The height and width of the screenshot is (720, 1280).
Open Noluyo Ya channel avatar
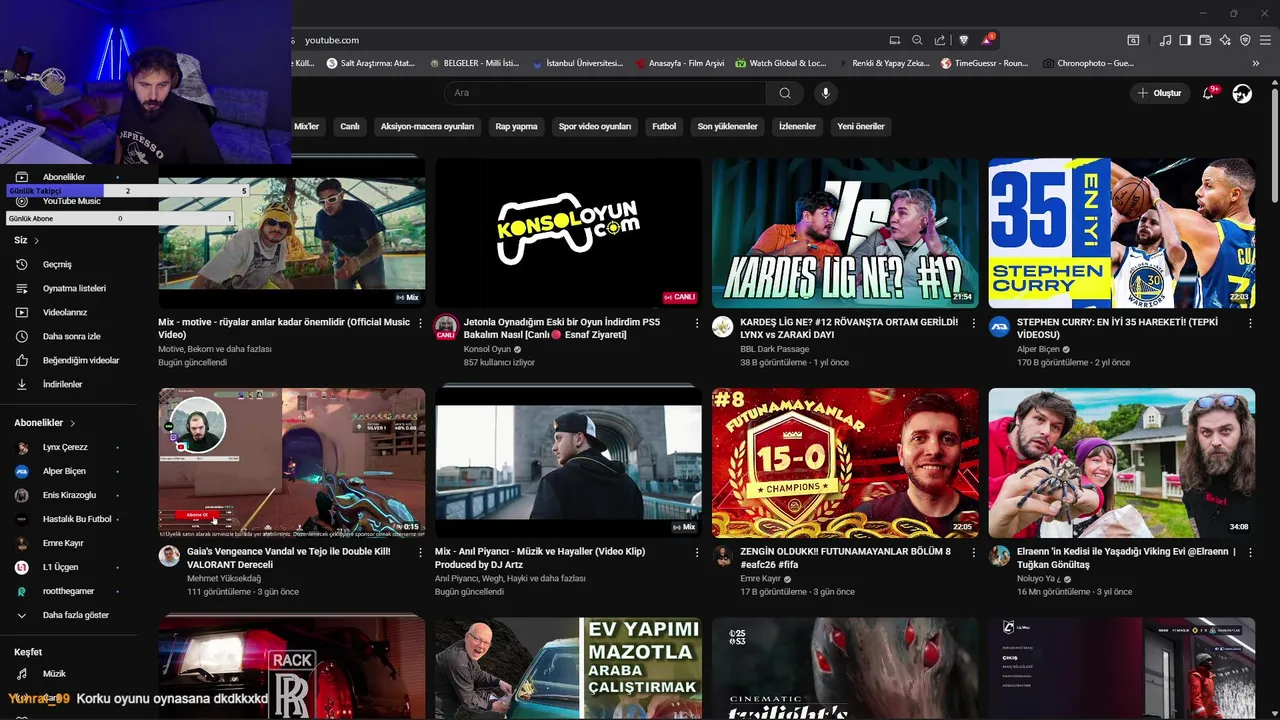(999, 556)
